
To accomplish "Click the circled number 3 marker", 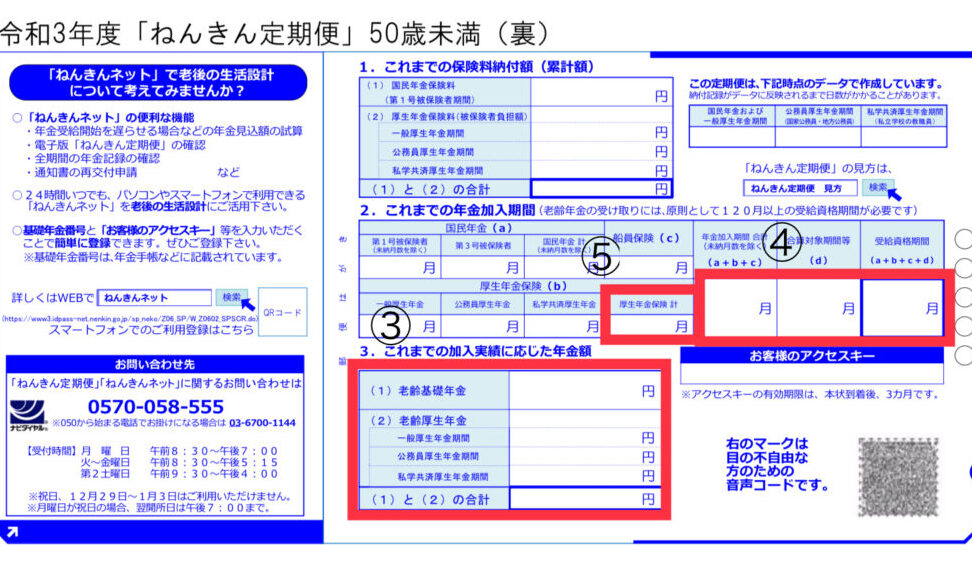I will tap(392, 324).
